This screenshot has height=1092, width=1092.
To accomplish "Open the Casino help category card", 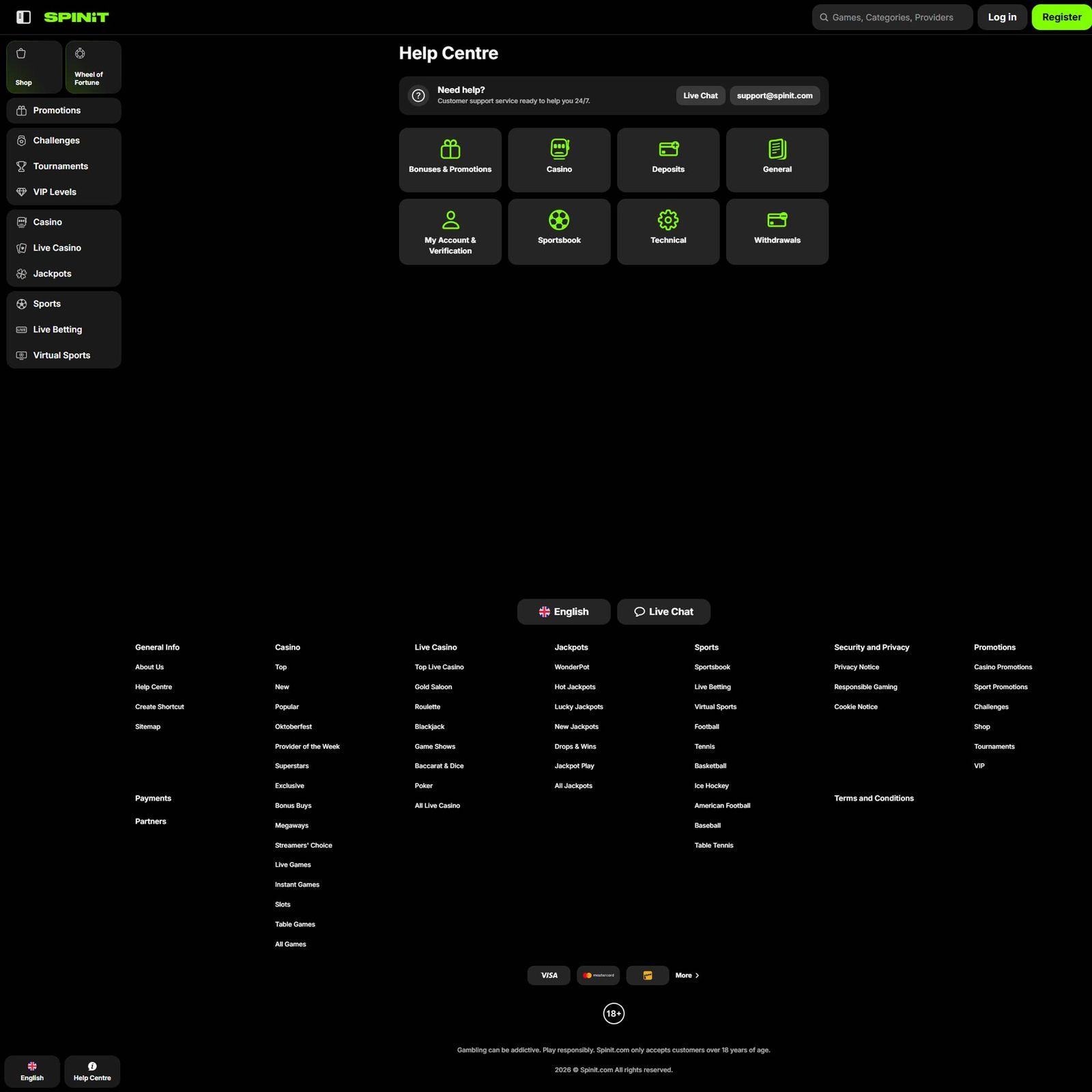I will pyautogui.click(x=560, y=160).
